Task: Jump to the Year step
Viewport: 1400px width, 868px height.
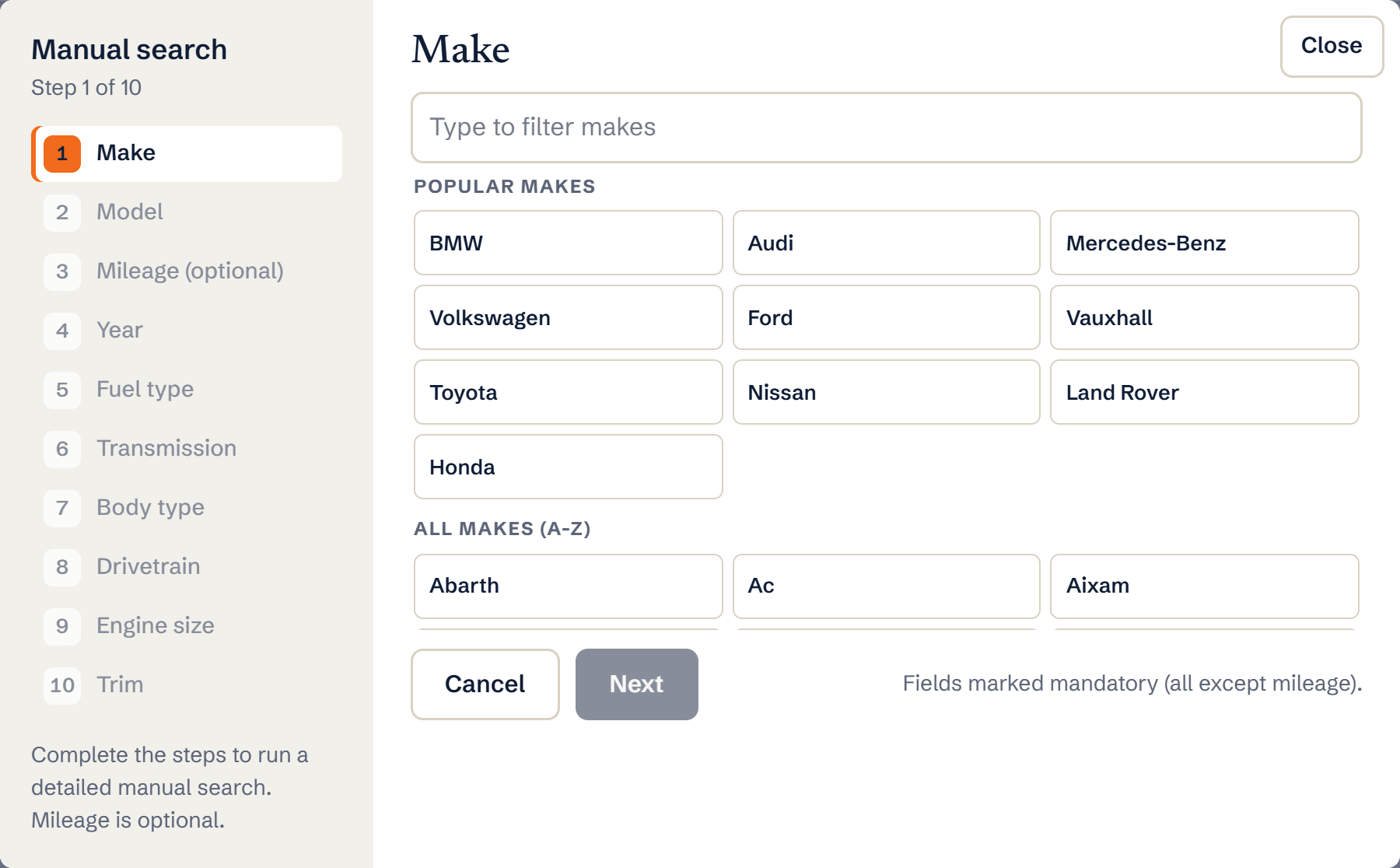Action: 187,331
